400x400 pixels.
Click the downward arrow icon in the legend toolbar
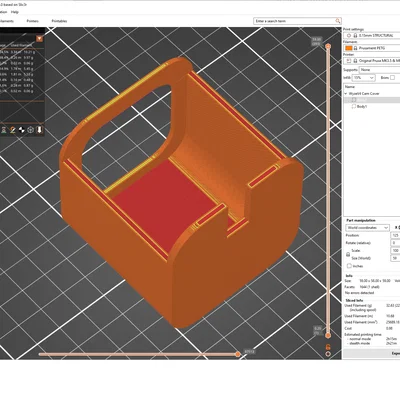coord(39,130)
